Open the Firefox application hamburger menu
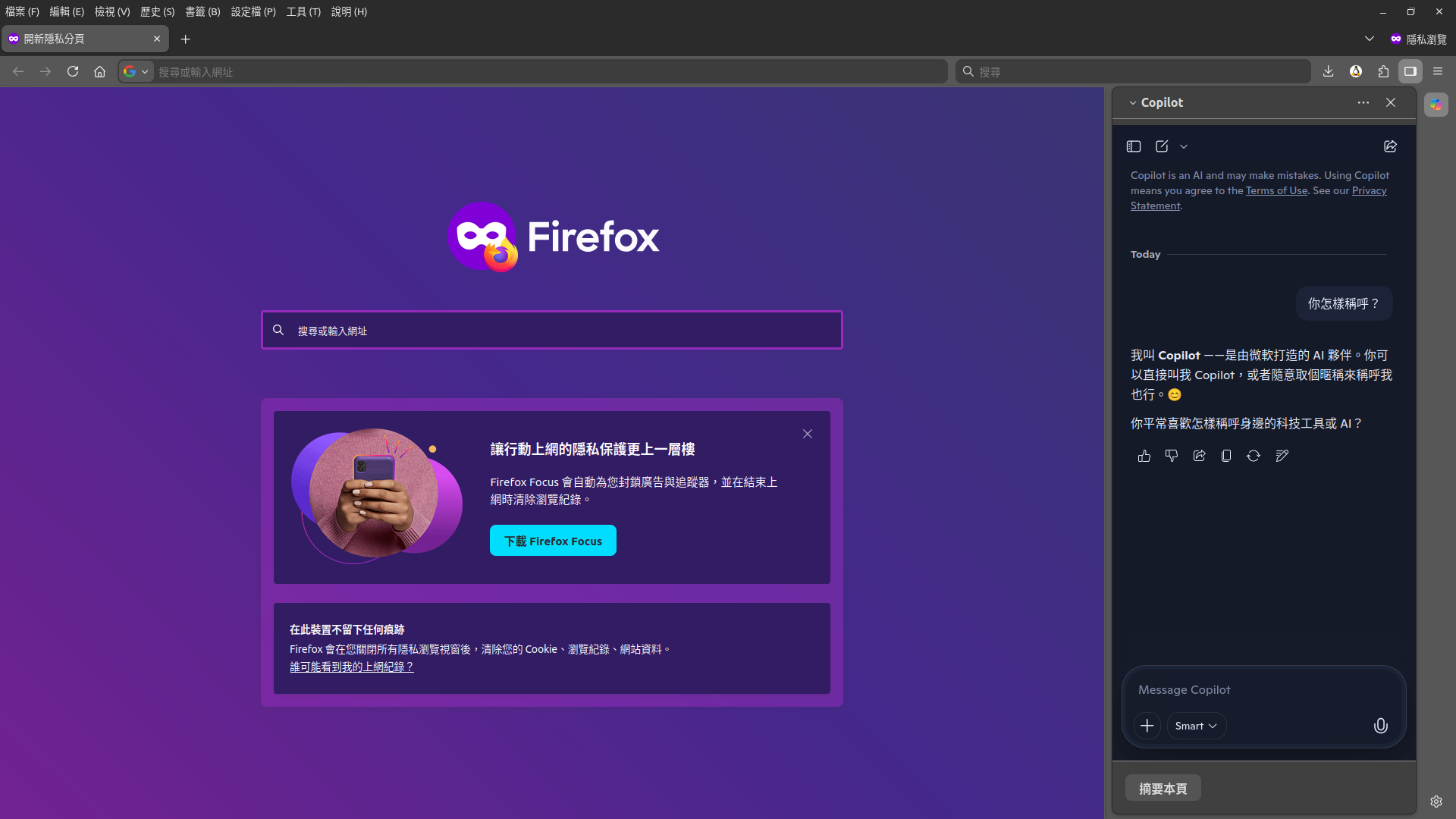1456x819 pixels. (1438, 71)
